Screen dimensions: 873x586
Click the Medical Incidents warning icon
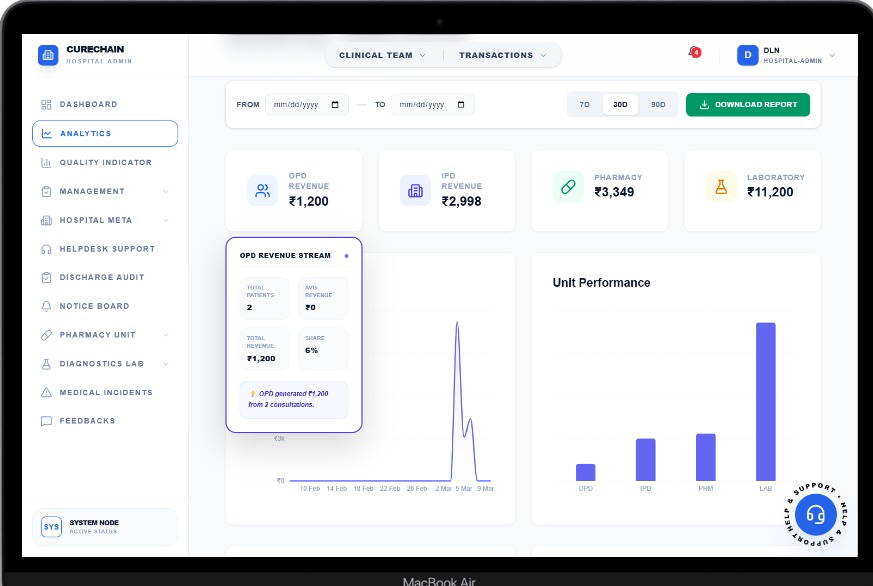(46, 392)
